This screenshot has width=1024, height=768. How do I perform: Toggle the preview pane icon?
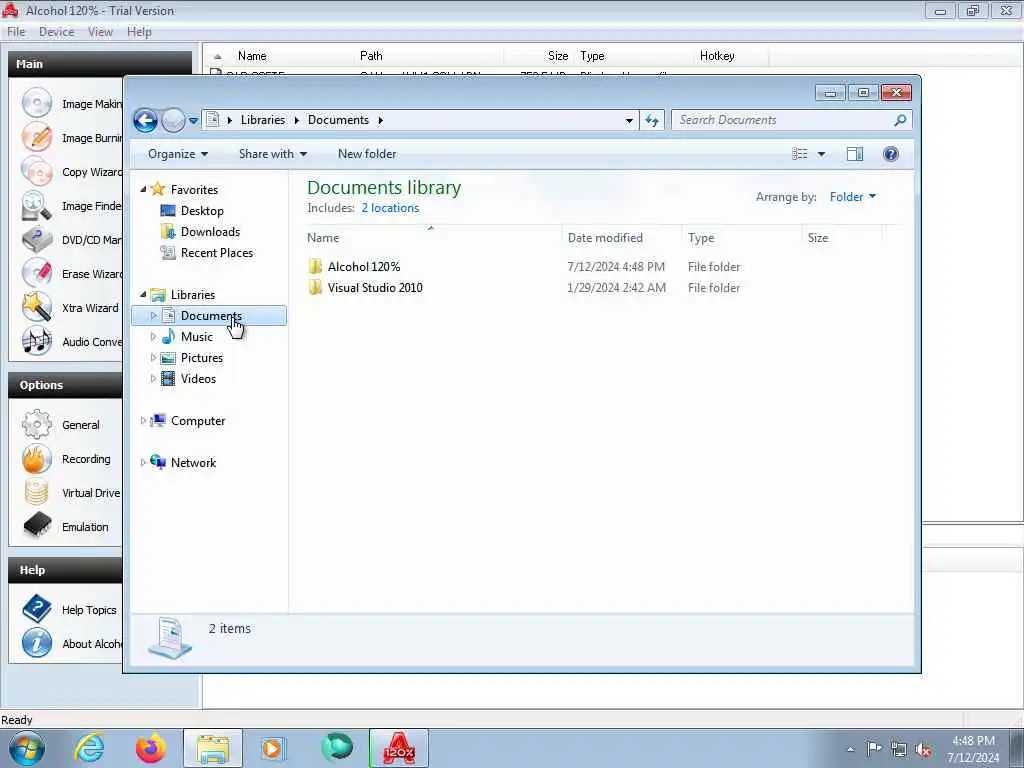point(854,154)
